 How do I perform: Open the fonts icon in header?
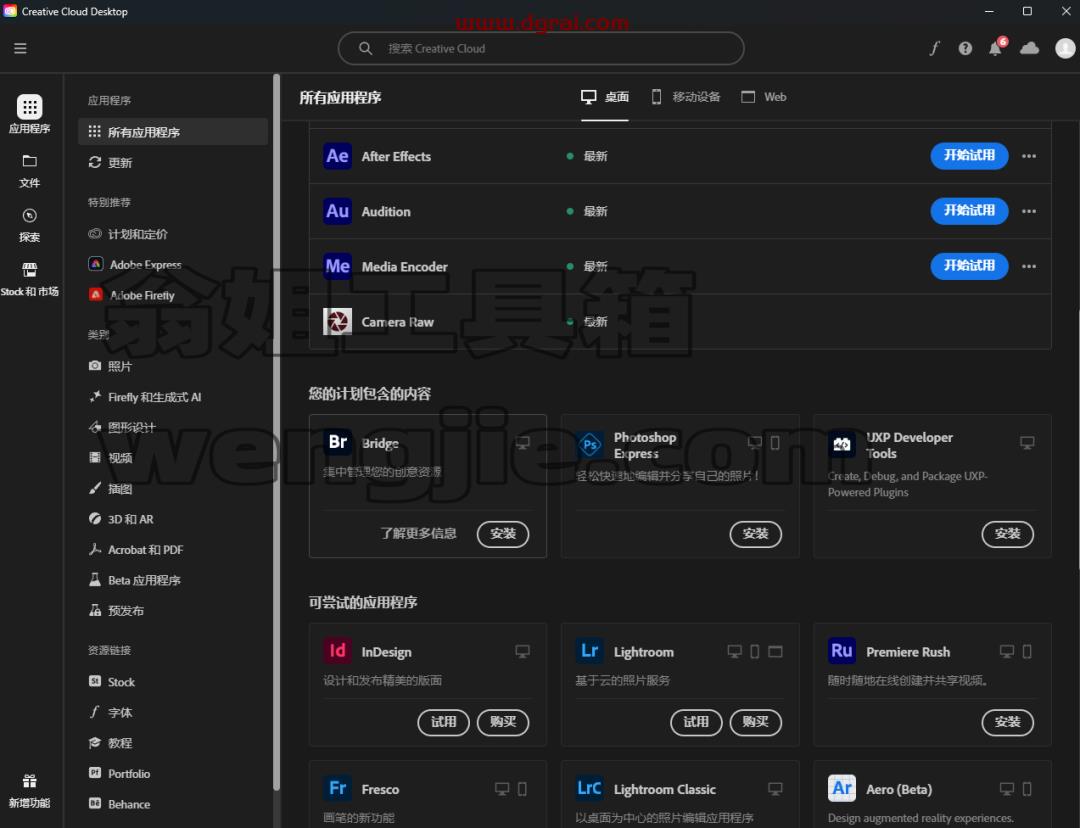click(x=934, y=48)
